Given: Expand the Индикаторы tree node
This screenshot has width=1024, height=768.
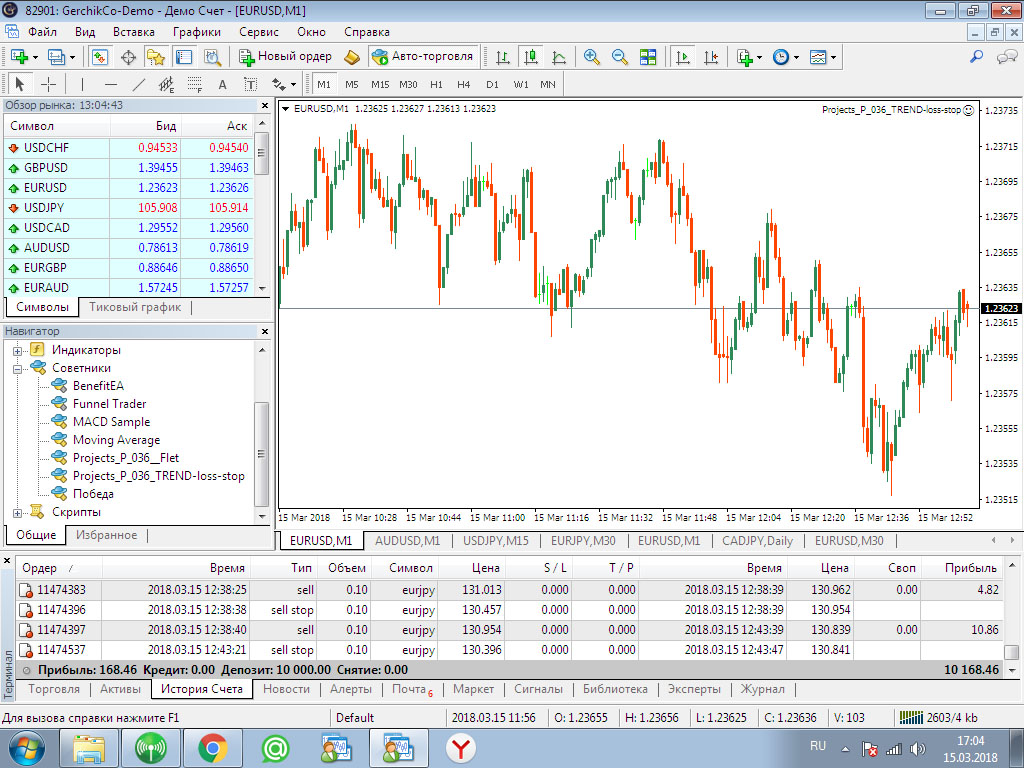Looking at the screenshot, I should coord(18,351).
